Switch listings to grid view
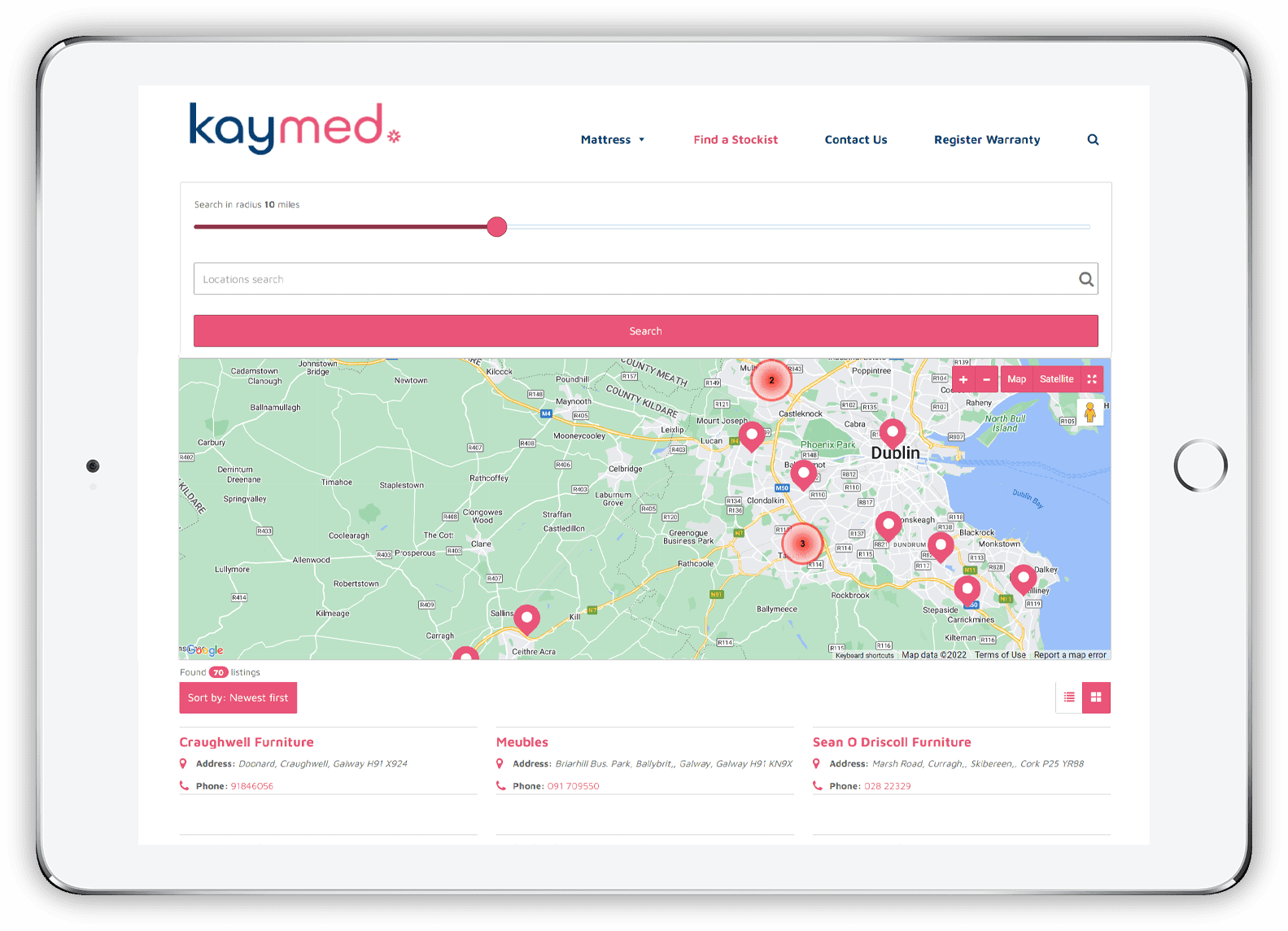 click(1096, 697)
